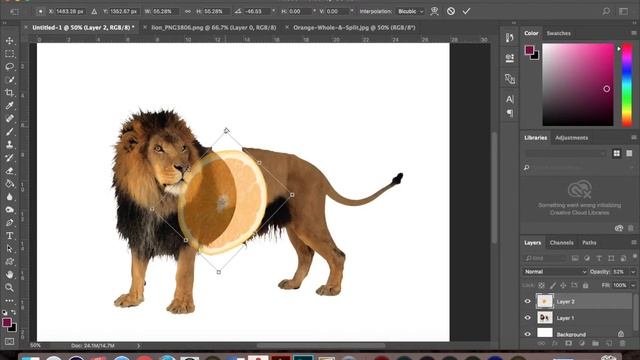The height and width of the screenshot is (360, 640).
Task: Hide the Background layer
Action: coord(527,334)
